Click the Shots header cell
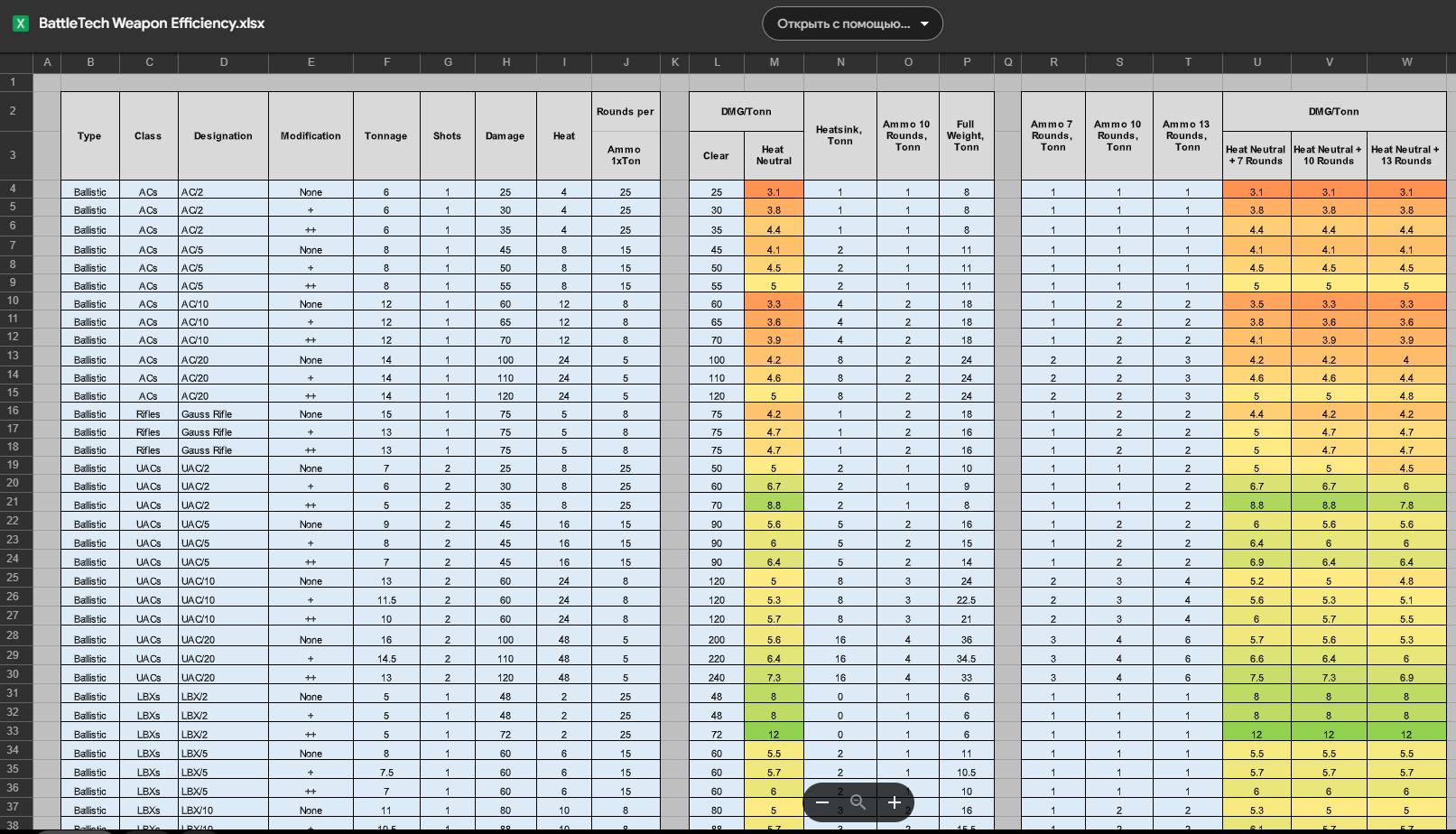The height and width of the screenshot is (834, 1456). (x=447, y=135)
